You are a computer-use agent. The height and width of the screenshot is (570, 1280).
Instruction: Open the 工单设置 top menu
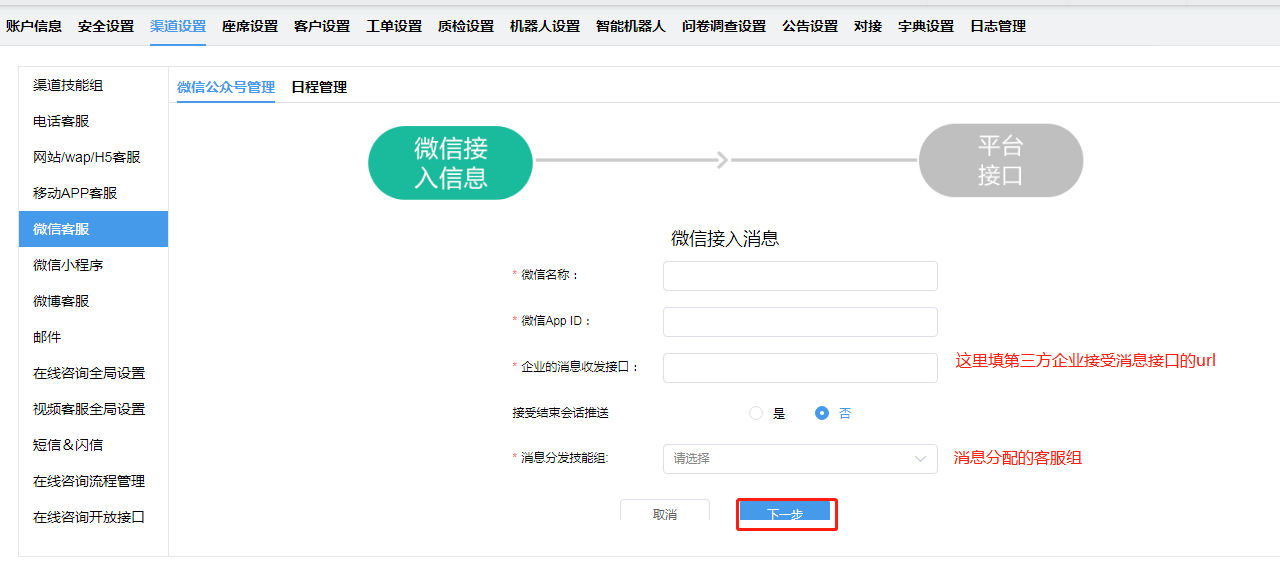(394, 26)
